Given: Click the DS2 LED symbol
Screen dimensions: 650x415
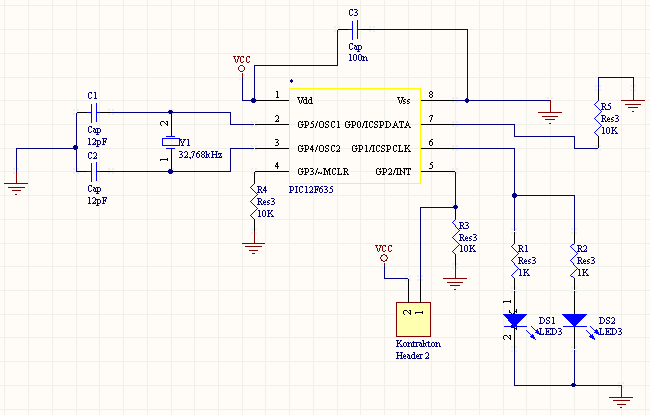Looking at the screenshot, I should coord(575,322).
